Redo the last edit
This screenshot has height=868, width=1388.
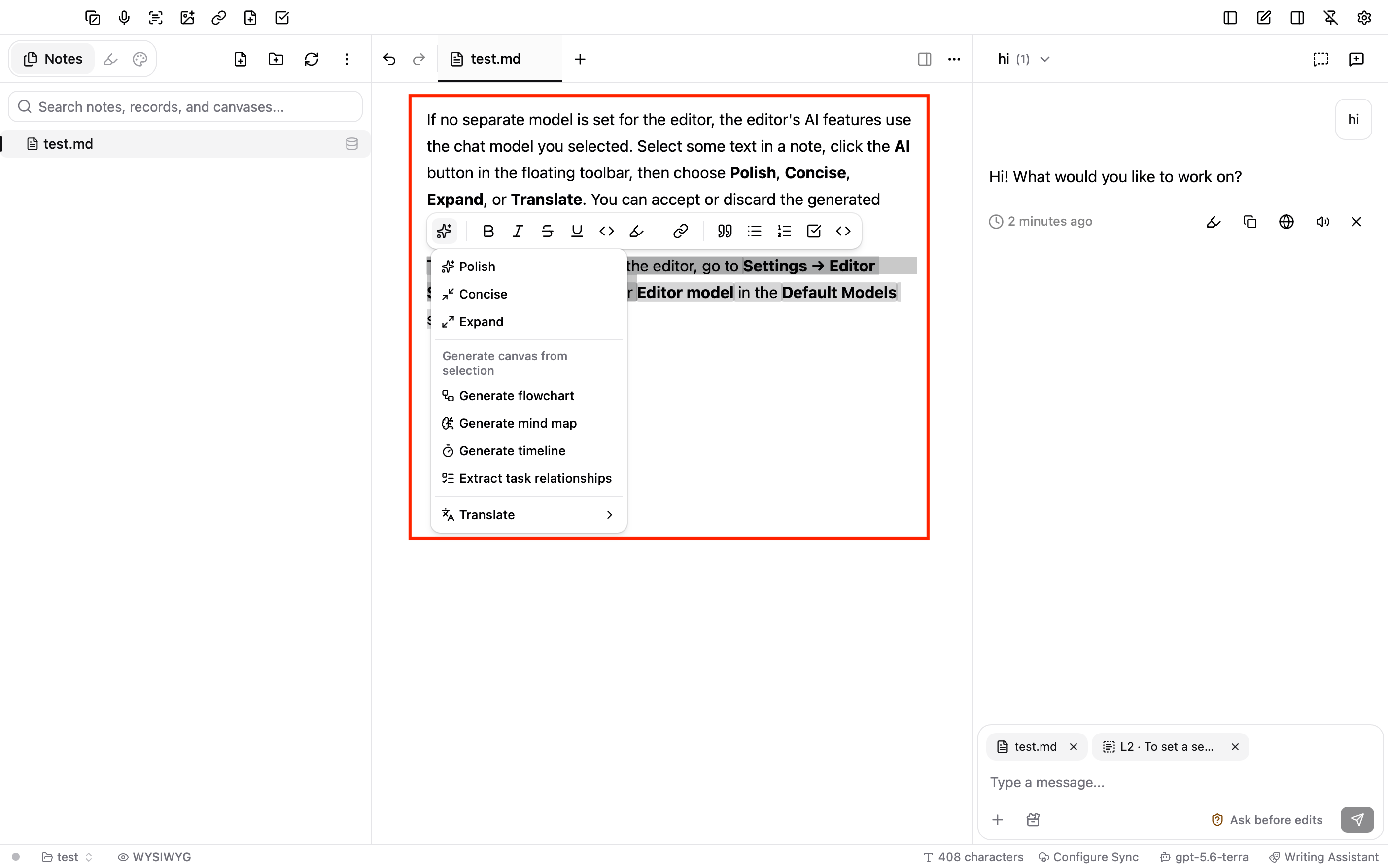(419, 59)
